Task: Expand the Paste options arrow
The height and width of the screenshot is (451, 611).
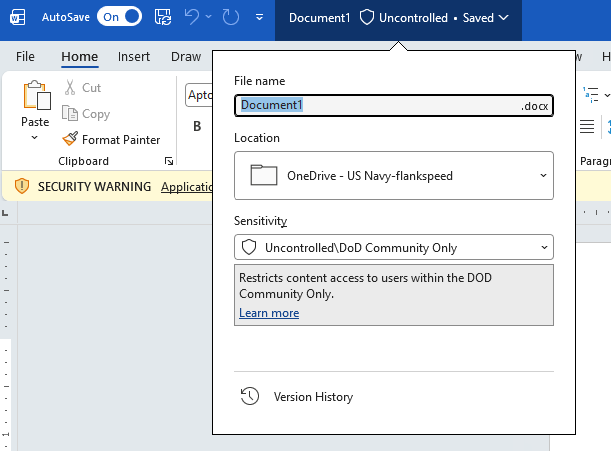Action: [x=35, y=137]
